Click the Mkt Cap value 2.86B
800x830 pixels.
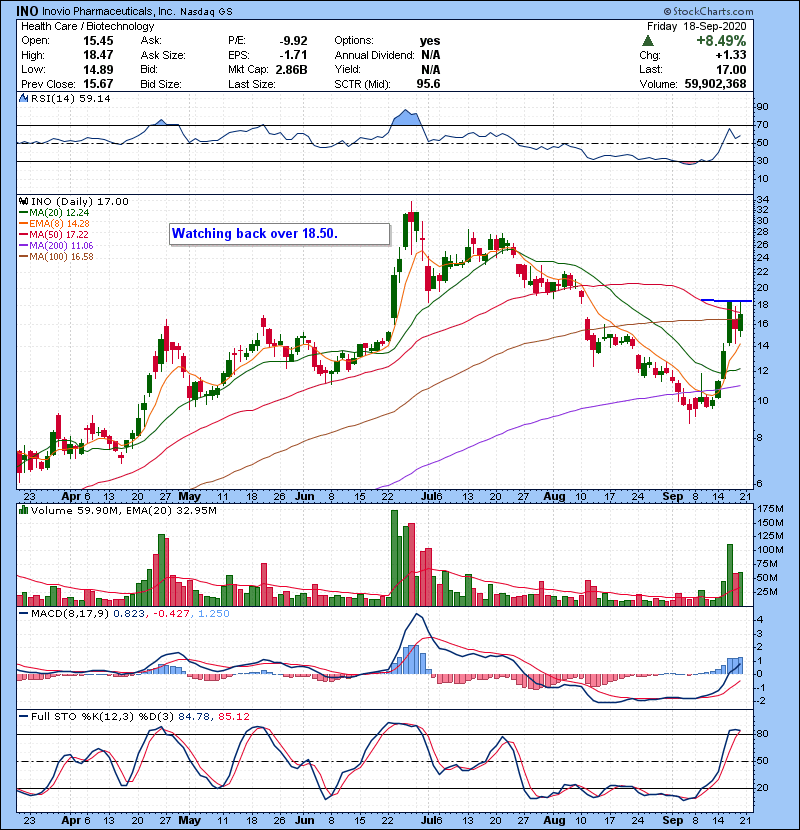click(291, 69)
